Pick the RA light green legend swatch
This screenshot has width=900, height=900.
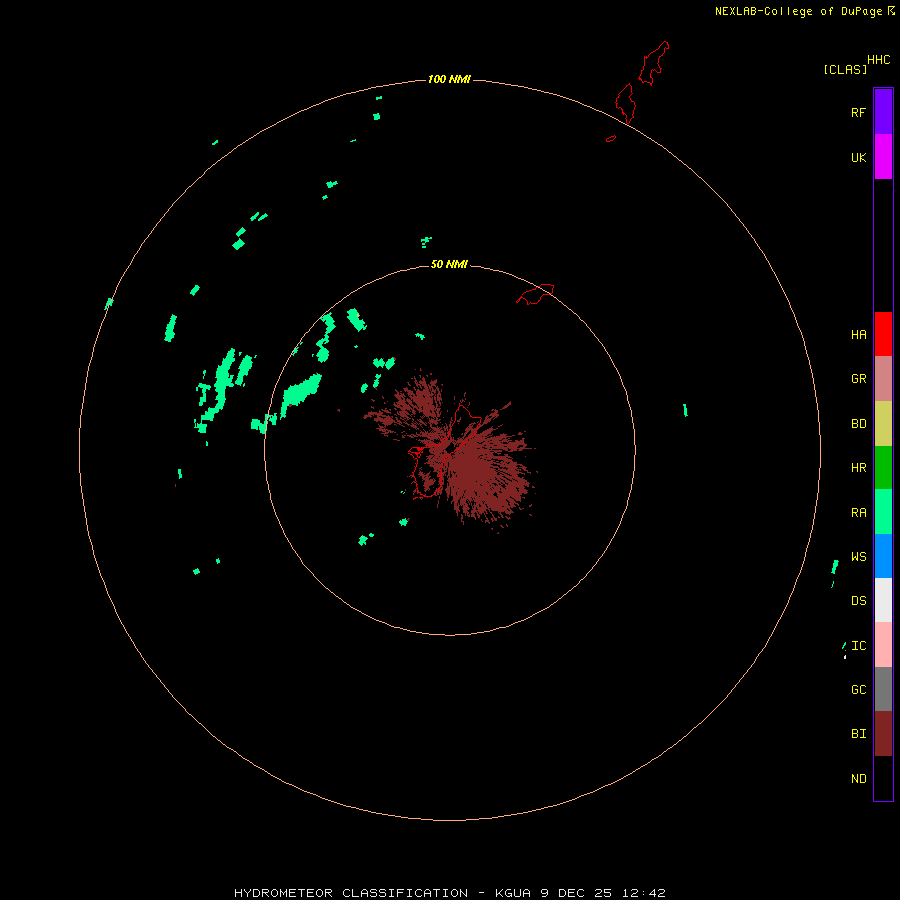point(883,511)
